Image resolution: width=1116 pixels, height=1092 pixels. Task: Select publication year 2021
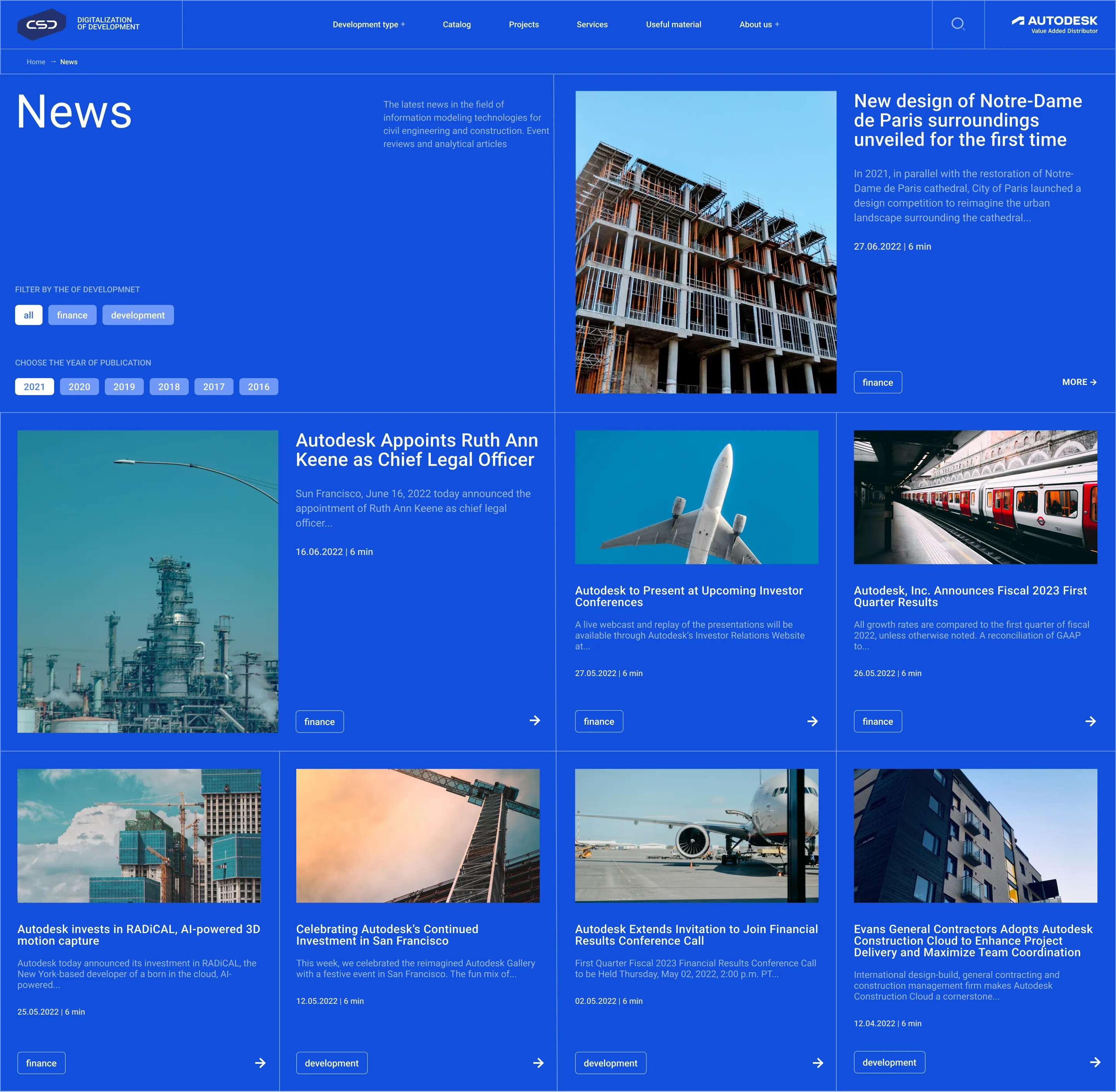(x=34, y=387)
